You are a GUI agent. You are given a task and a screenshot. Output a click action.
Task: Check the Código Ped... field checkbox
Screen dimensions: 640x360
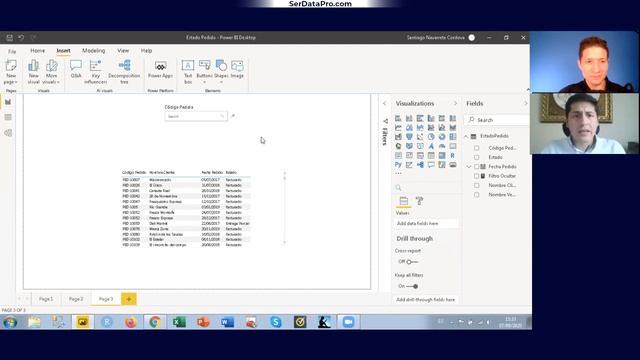(x=476, y=148)
